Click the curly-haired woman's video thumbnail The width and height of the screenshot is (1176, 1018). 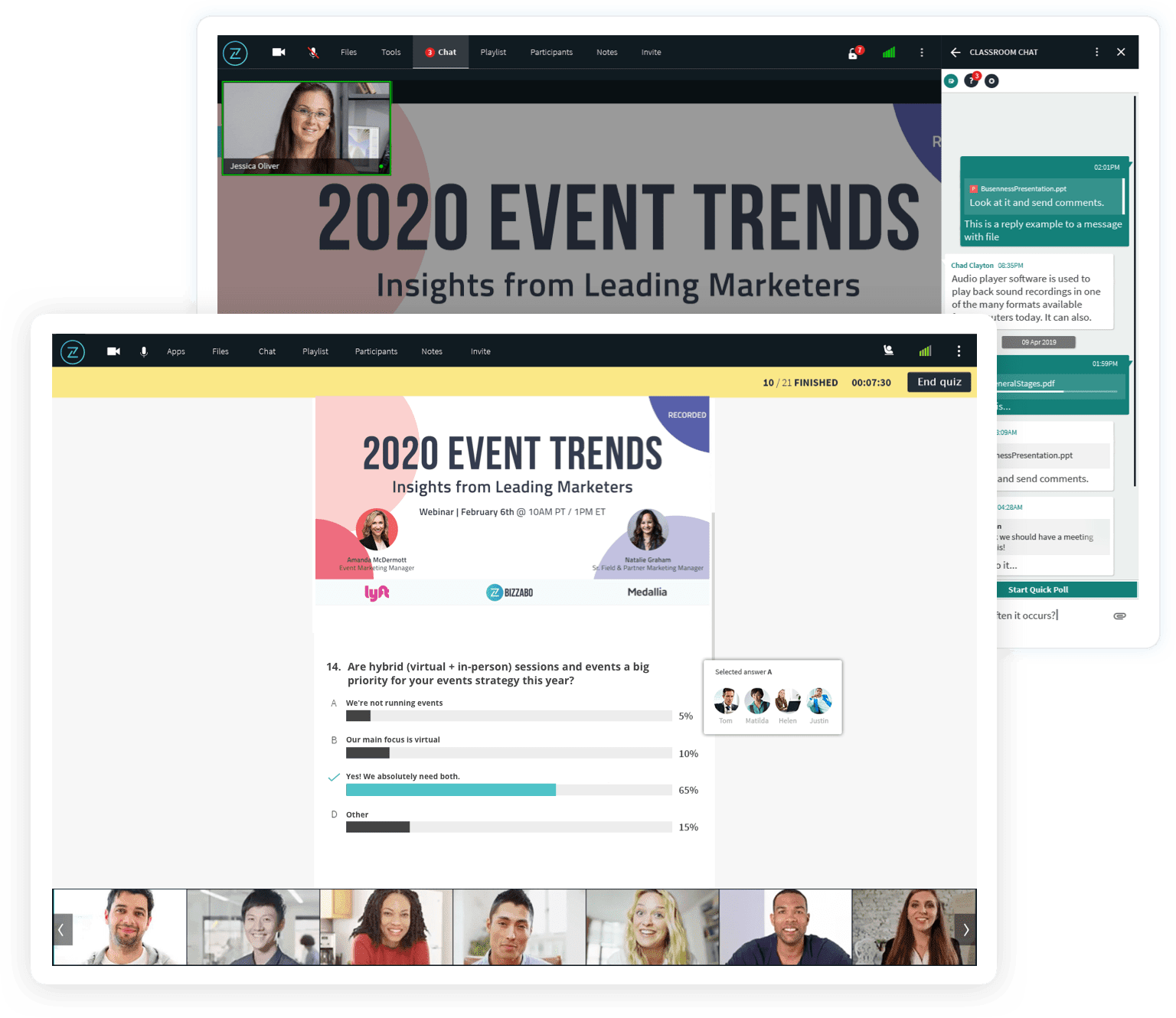pyautogui.click(x=387, y=927)
